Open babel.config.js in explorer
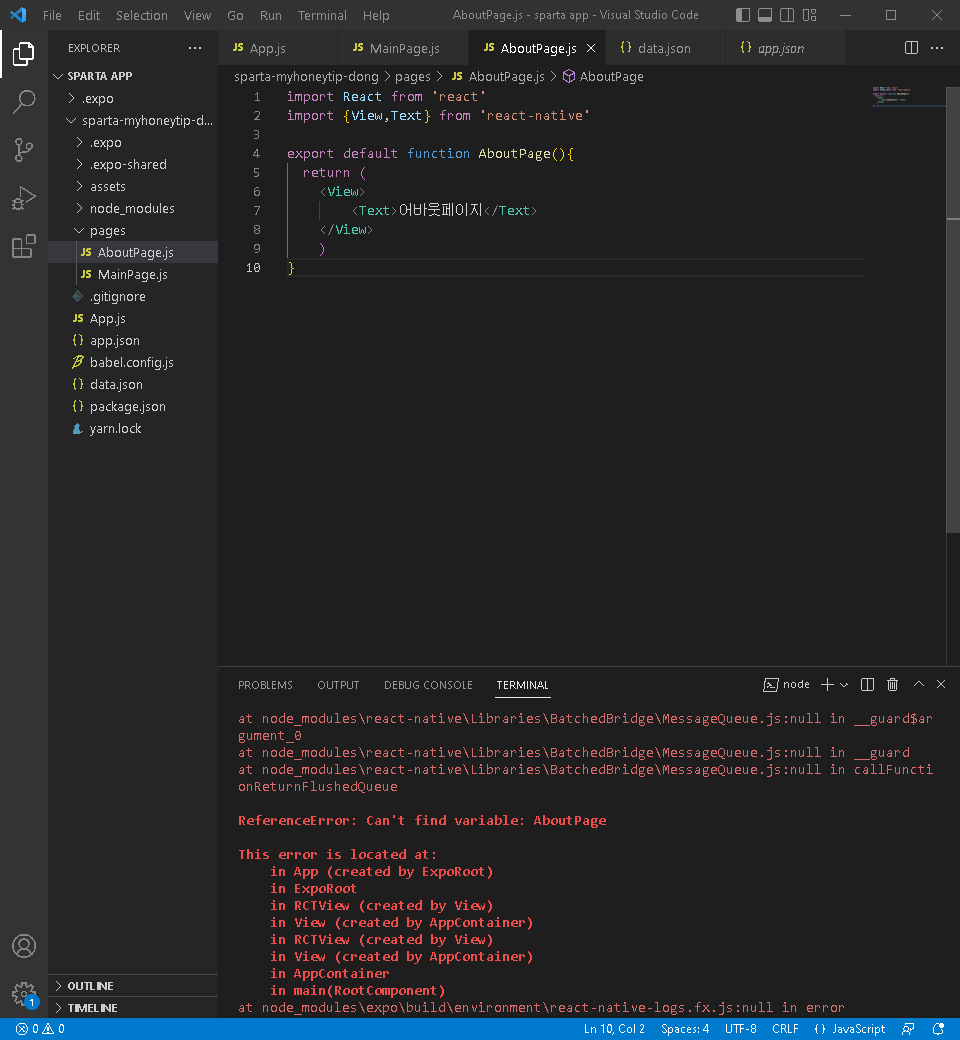Viewport: 960px width, 1040px height. point(133,362)
